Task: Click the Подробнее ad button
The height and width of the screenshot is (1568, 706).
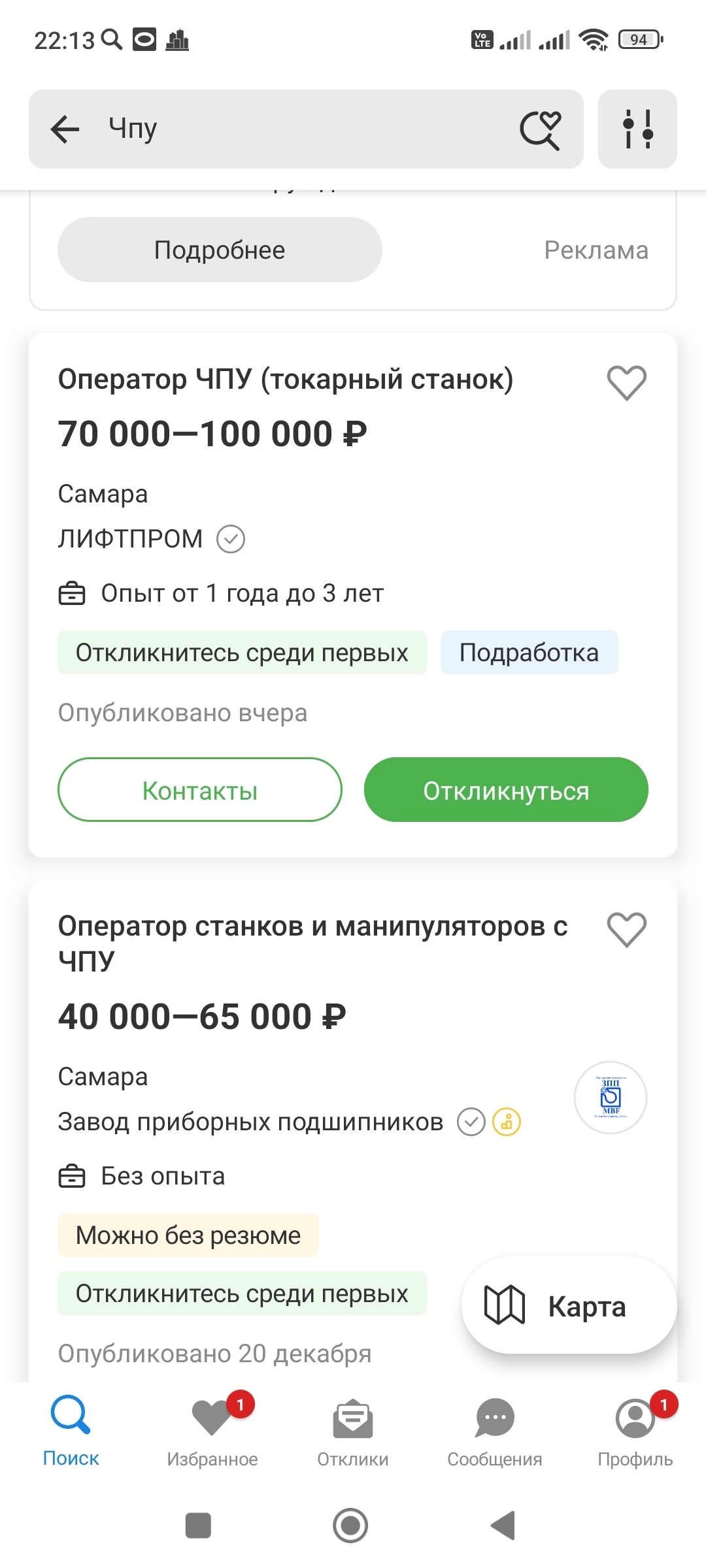Action: [x=220, y=250]
